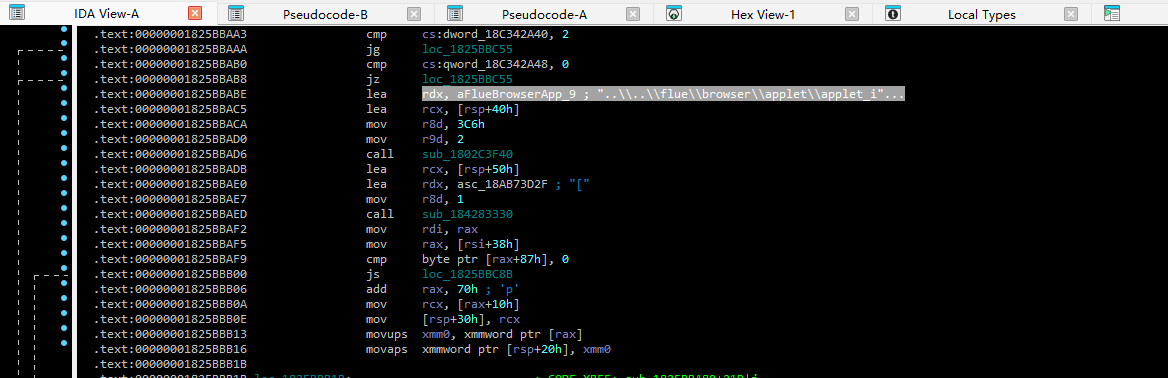This screenshot has height=378, width=1168.
Task: Click address .text:00000001825BBAED
Action: pos(170,214)
